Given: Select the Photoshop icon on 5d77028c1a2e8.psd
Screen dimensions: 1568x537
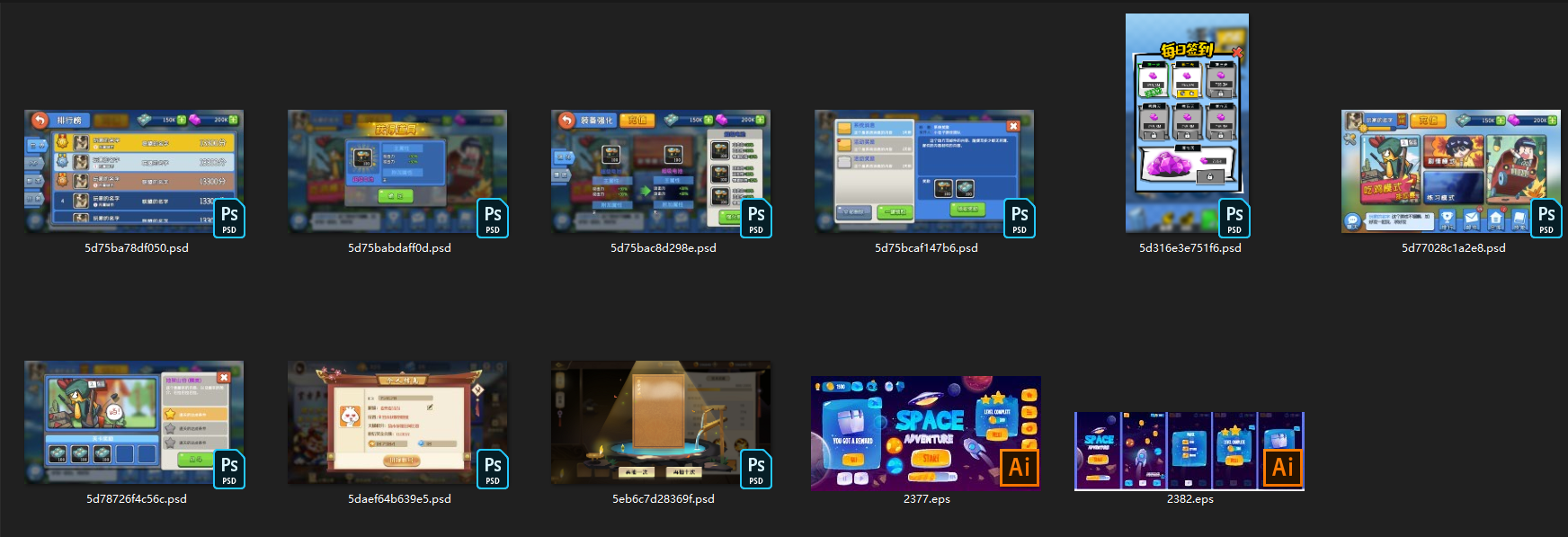Looking at the screenshot, I should (x=1546, y=219).
